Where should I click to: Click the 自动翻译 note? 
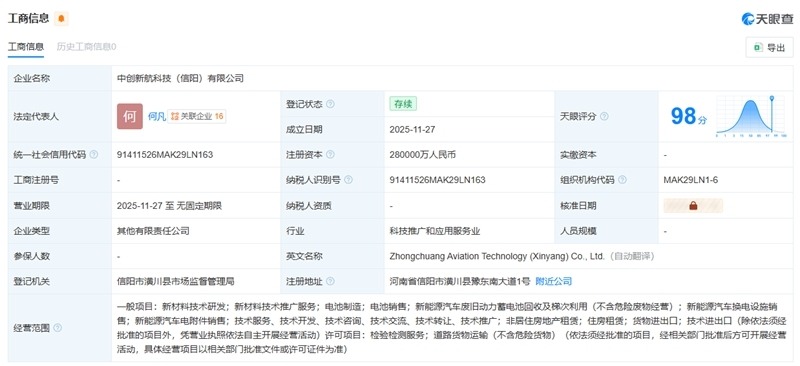[632, 256]
